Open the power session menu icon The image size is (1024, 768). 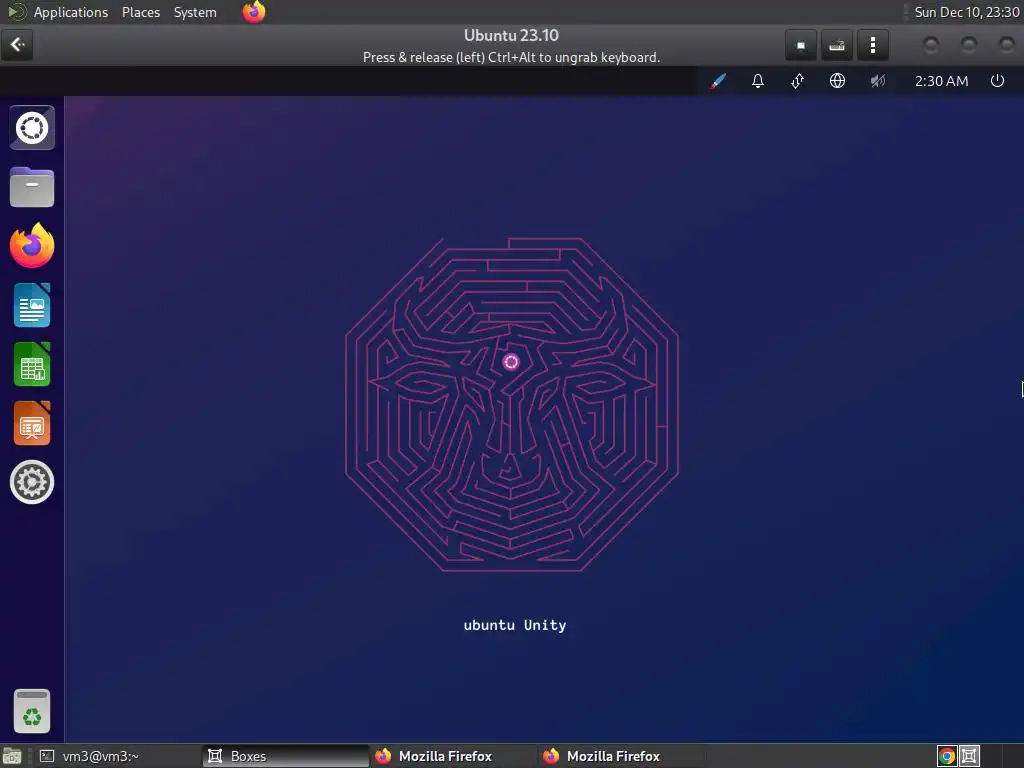[997, 81]
